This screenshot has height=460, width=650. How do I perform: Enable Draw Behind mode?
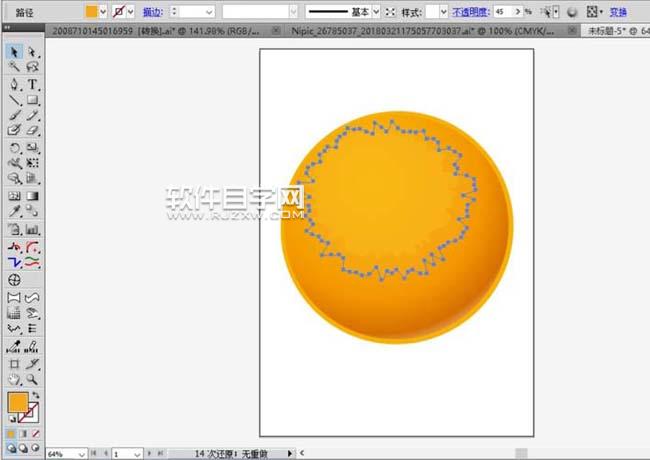coord(24,448)
